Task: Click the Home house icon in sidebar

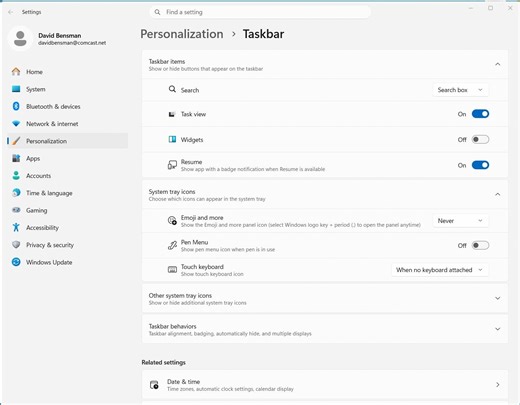Action: (16, 72)
